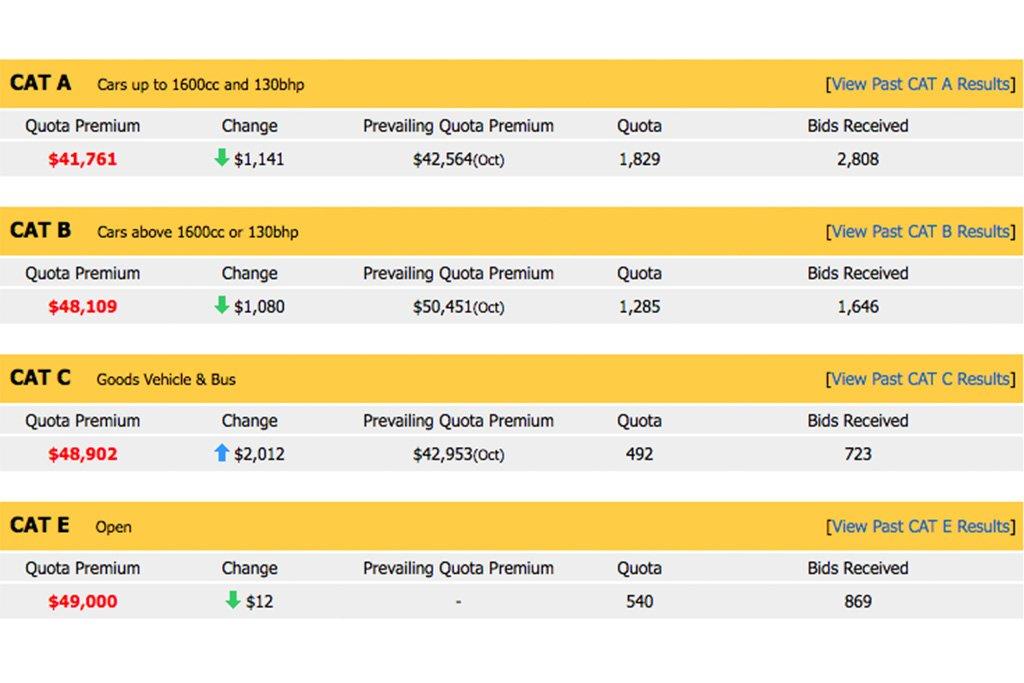1024x683 pixels.
Task: Select CAT E quota premium $49,000
Action: click(82, 602)
